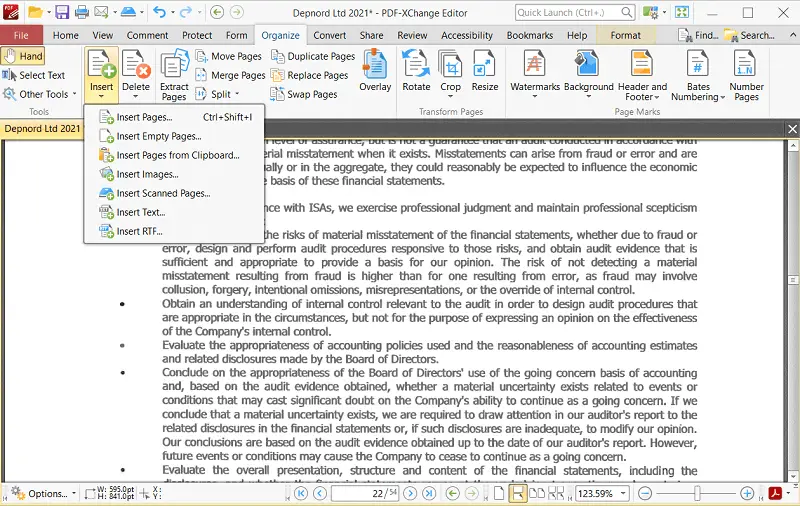The image size is (800, 506).
Task: Expand Watermarks dropdown arrow
Action: [x=534, y=97]
